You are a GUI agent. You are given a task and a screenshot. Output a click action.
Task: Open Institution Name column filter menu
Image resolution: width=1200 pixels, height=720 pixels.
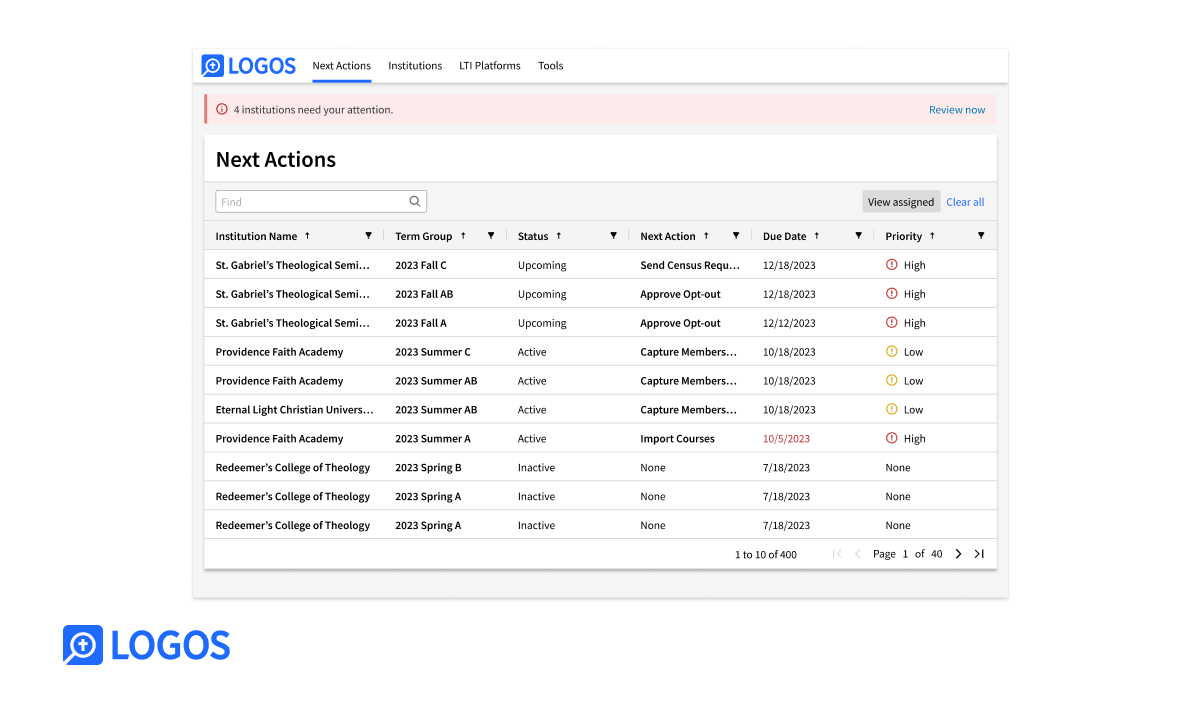[x=368, y=236]
